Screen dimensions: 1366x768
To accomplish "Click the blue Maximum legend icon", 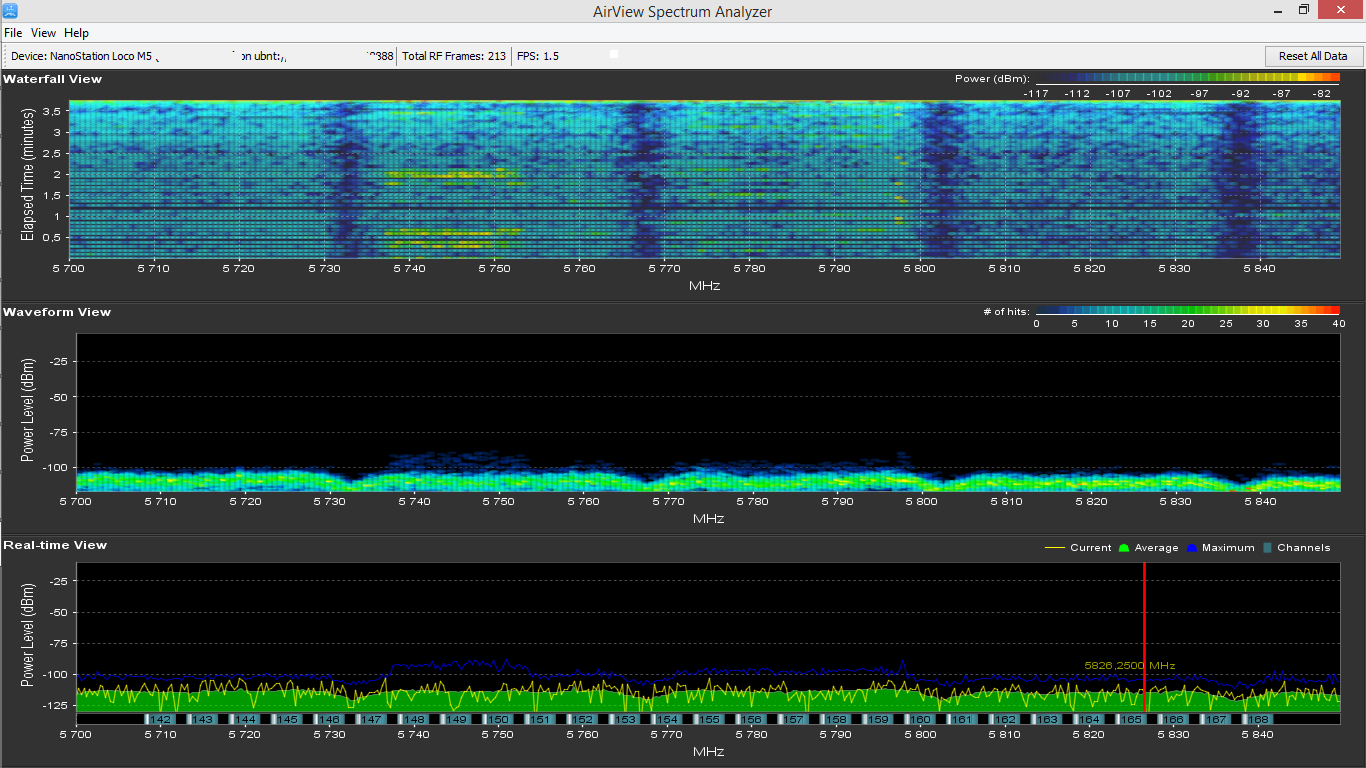I will 1191,547.
